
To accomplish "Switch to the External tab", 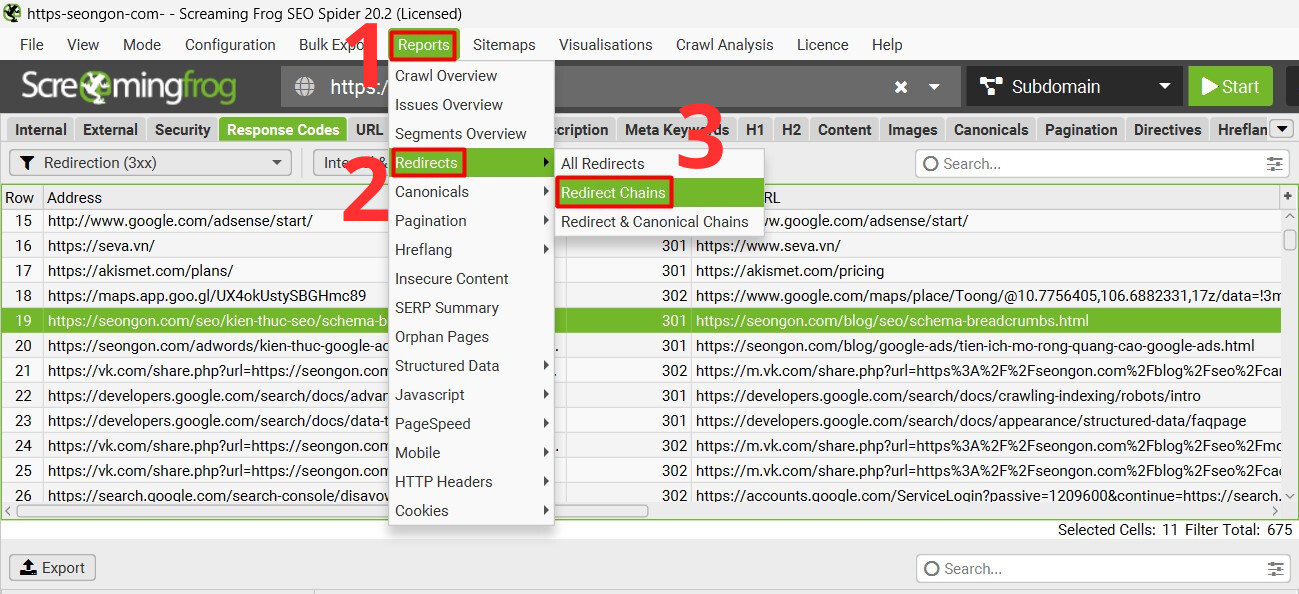I will point(110,130).
